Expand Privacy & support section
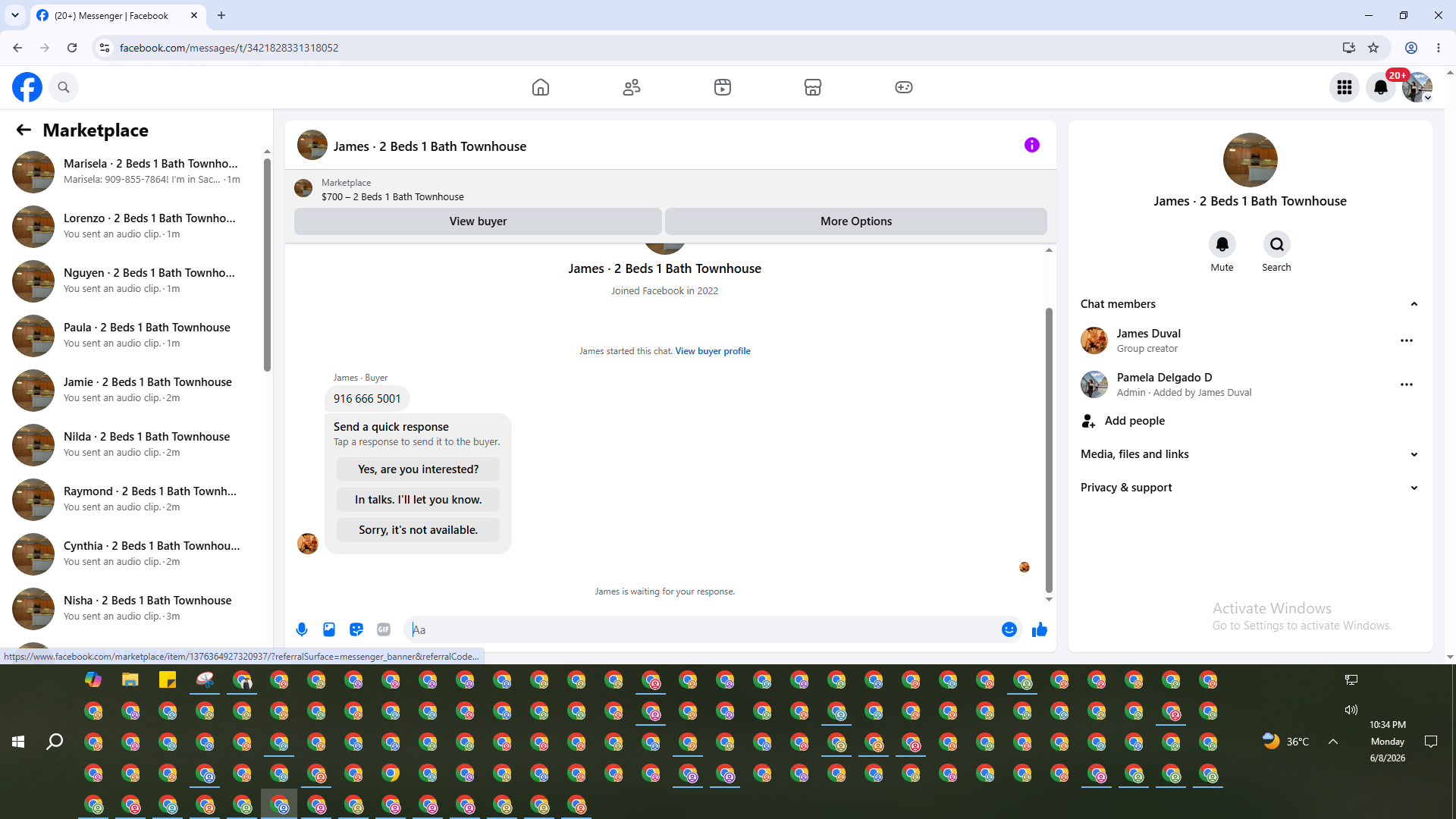Image resolution: width=1456 pixels, height=819 pixels. click(1250, 488)
